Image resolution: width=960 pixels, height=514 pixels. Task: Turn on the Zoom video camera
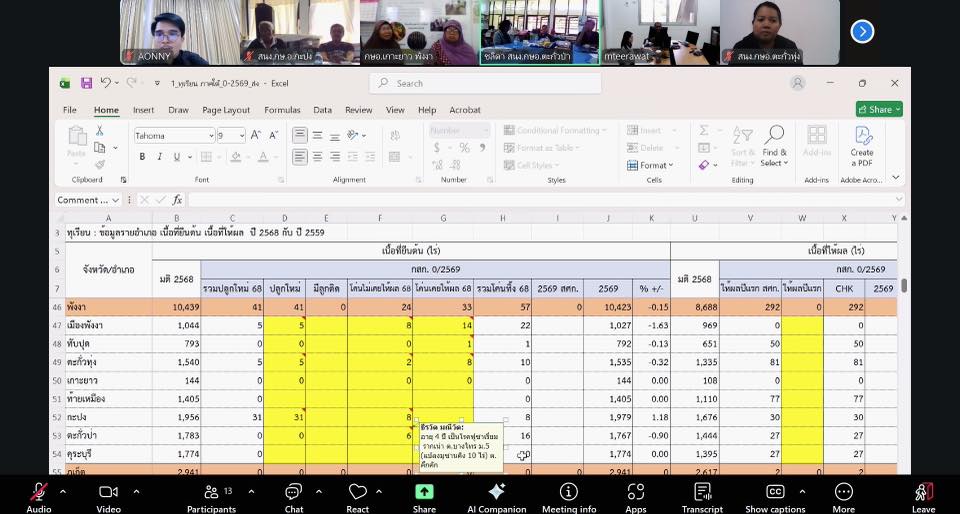point(109,492)
